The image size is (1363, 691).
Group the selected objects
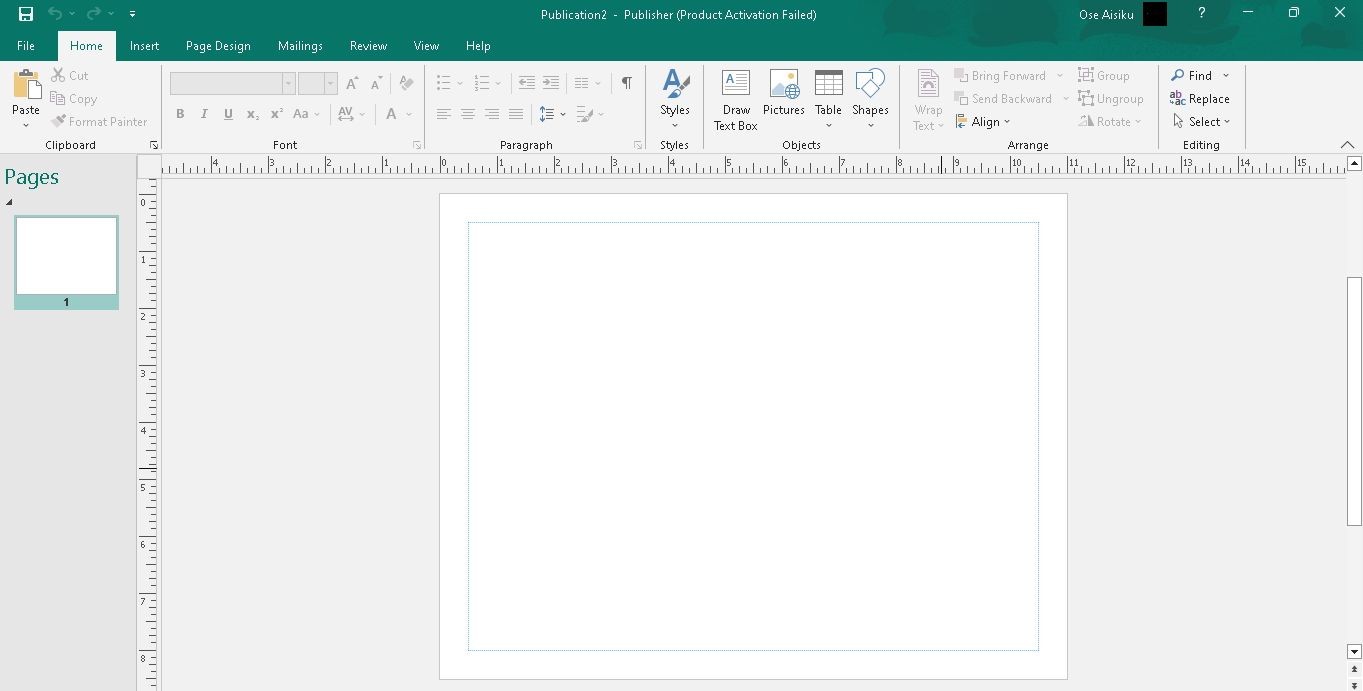pos(1104,76)
